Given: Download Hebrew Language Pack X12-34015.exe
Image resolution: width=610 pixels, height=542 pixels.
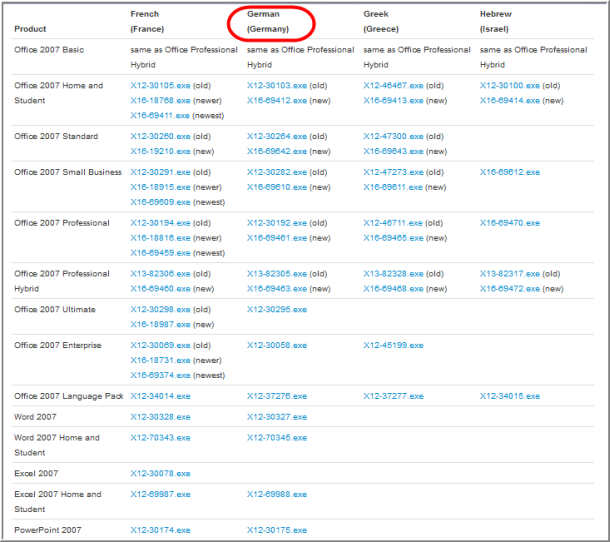Looking at the screenshot, I should coord(510,396).
